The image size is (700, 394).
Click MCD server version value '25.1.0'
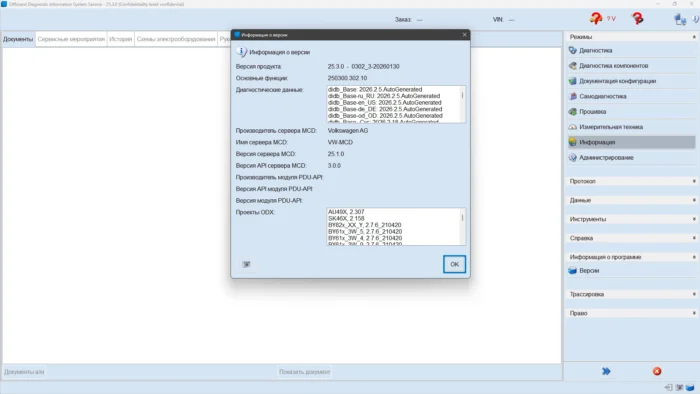tap(336, 154)
